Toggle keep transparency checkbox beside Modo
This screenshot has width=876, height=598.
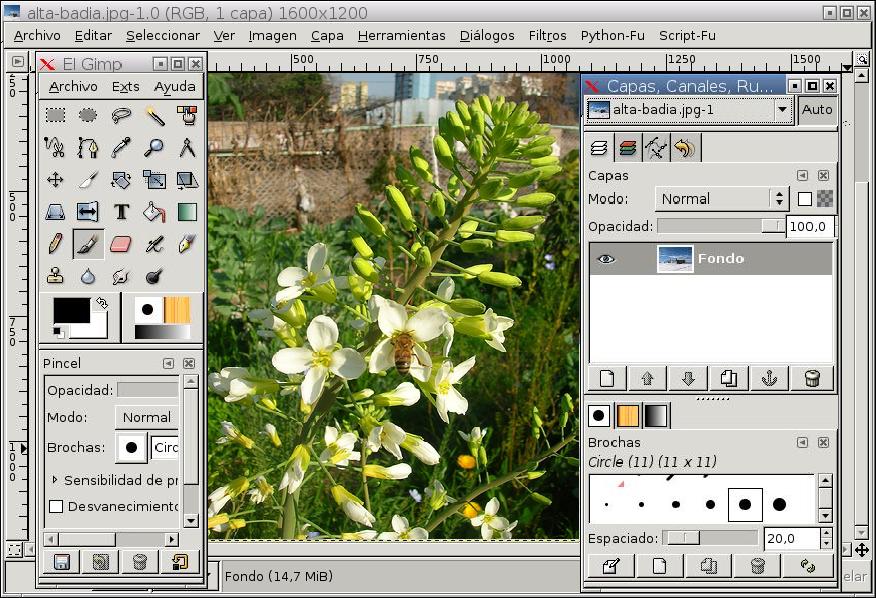coord(804,199)
